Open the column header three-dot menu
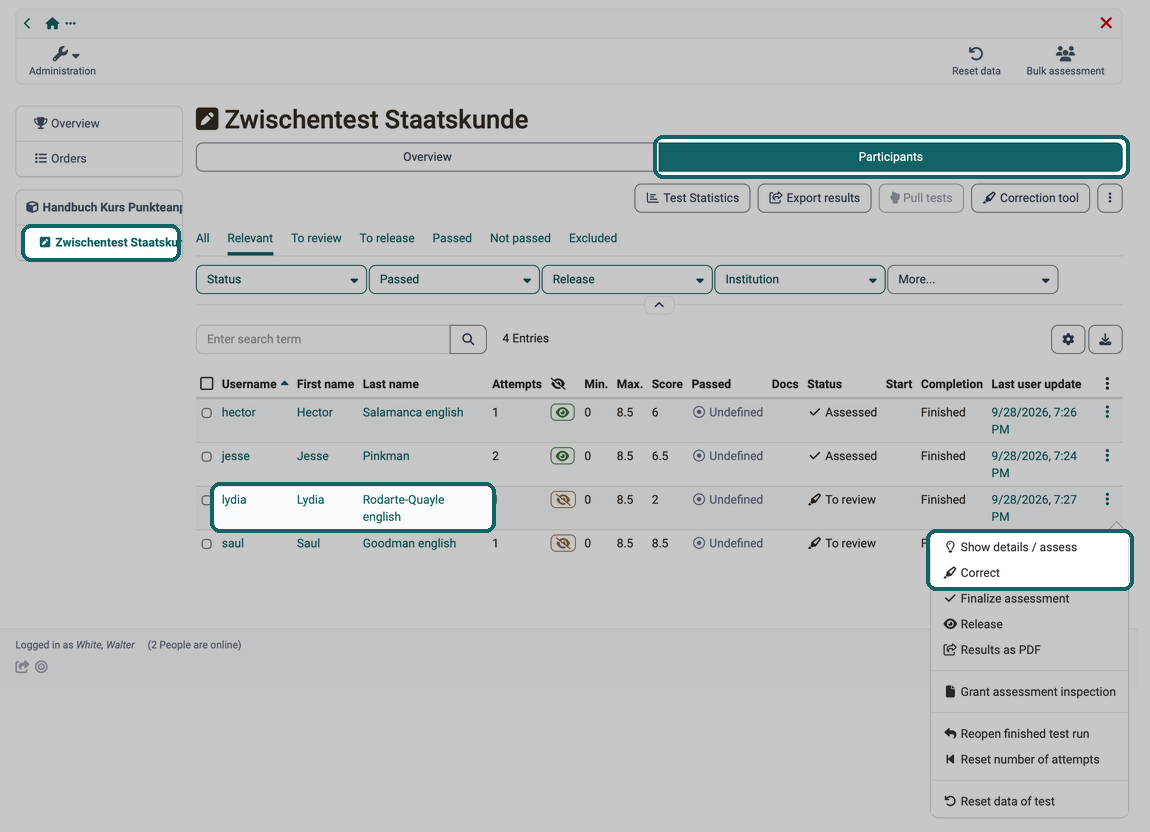Screen dimensions: 1150x832 [1107, 384]
